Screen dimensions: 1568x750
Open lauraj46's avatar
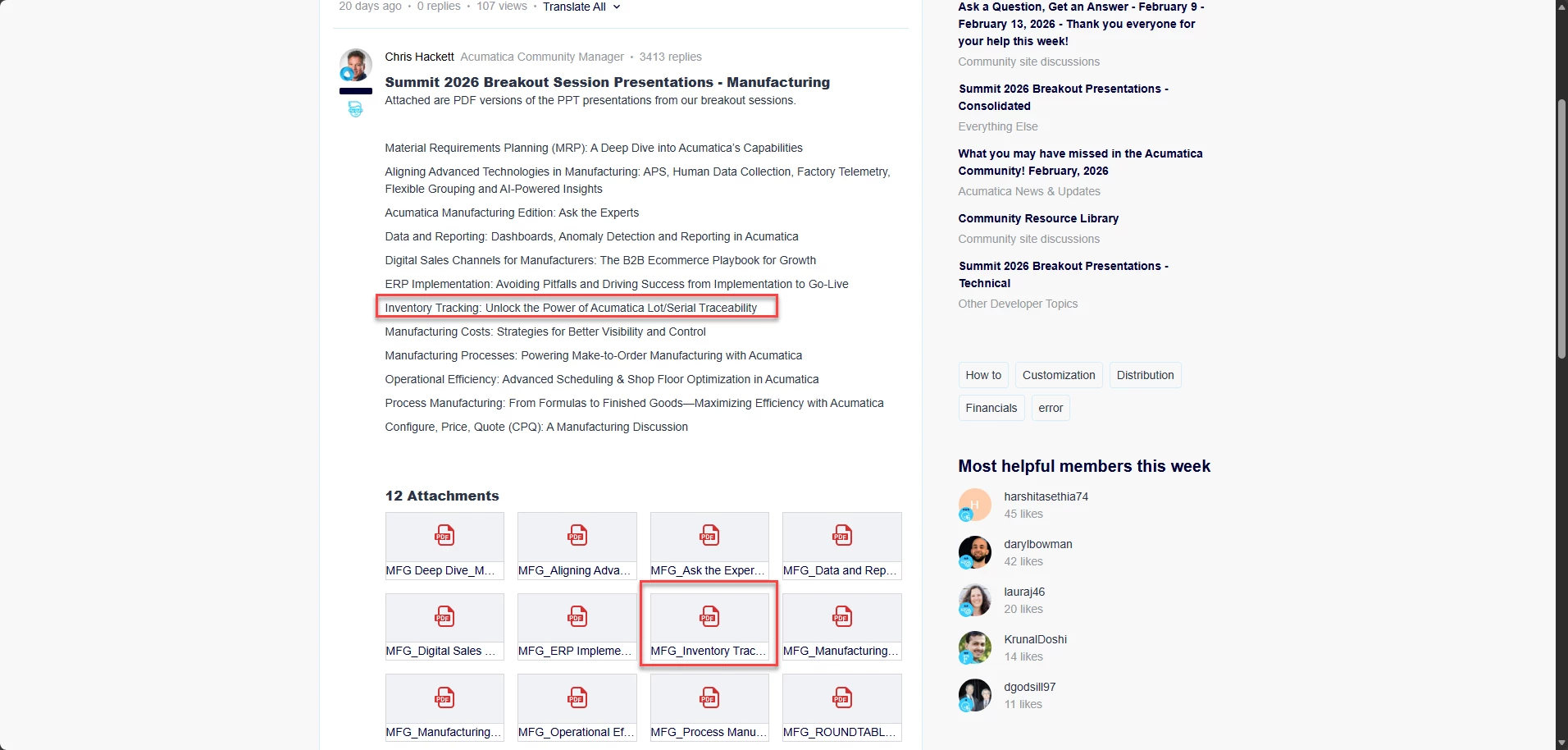(x=974, y=600)
